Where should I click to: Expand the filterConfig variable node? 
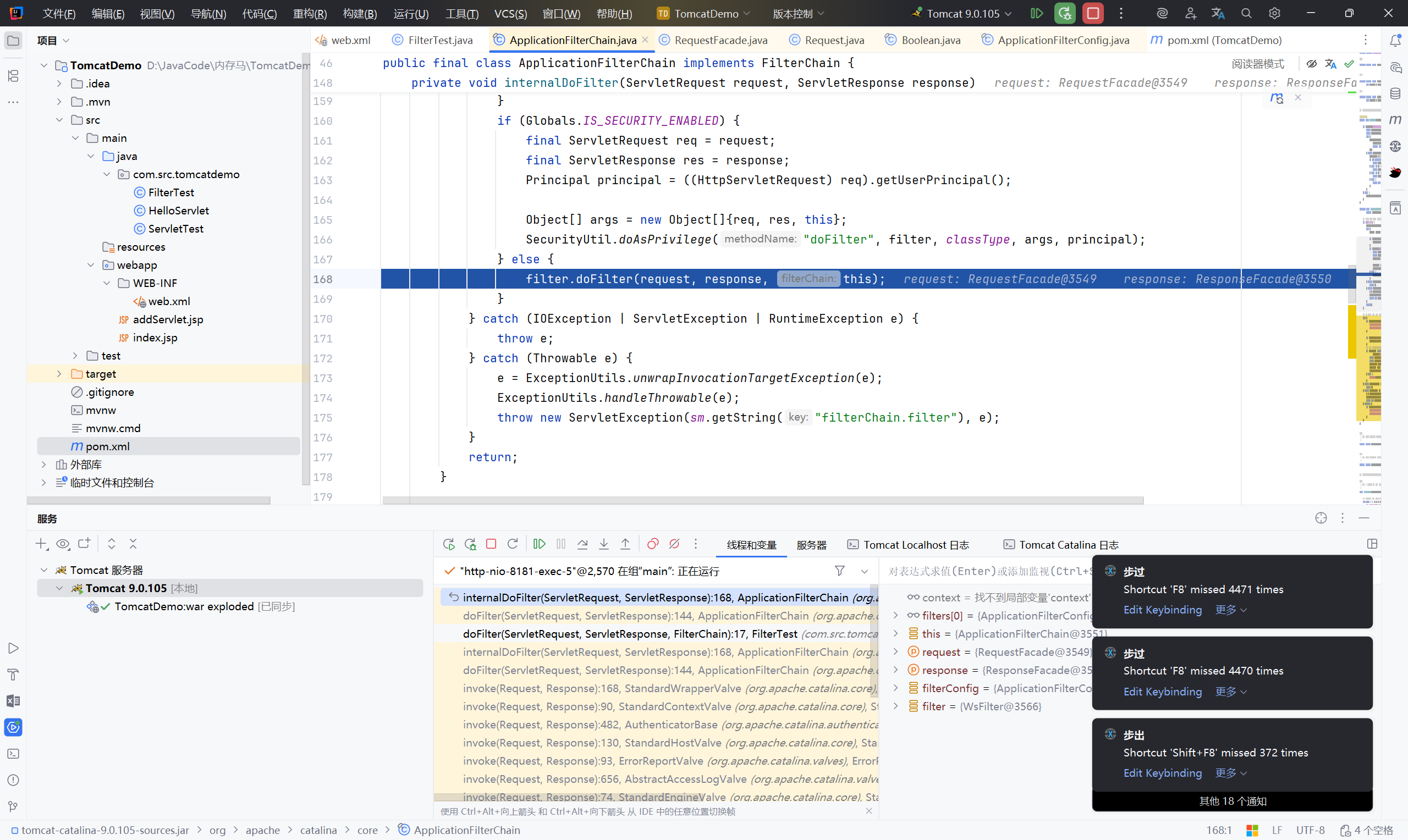(895, 688)
